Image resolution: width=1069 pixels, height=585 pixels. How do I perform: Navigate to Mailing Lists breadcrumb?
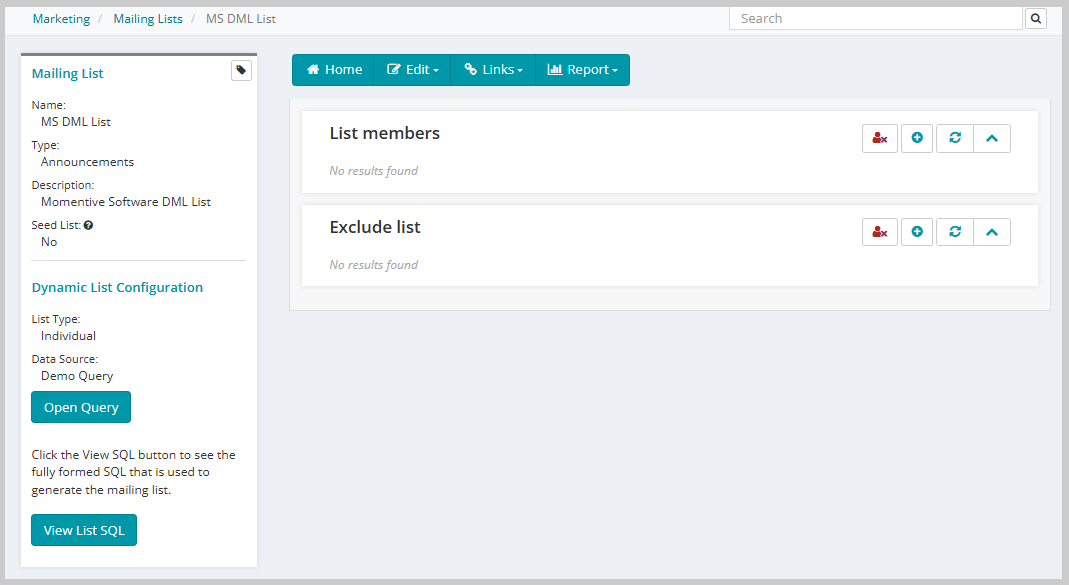click(148, 19)
